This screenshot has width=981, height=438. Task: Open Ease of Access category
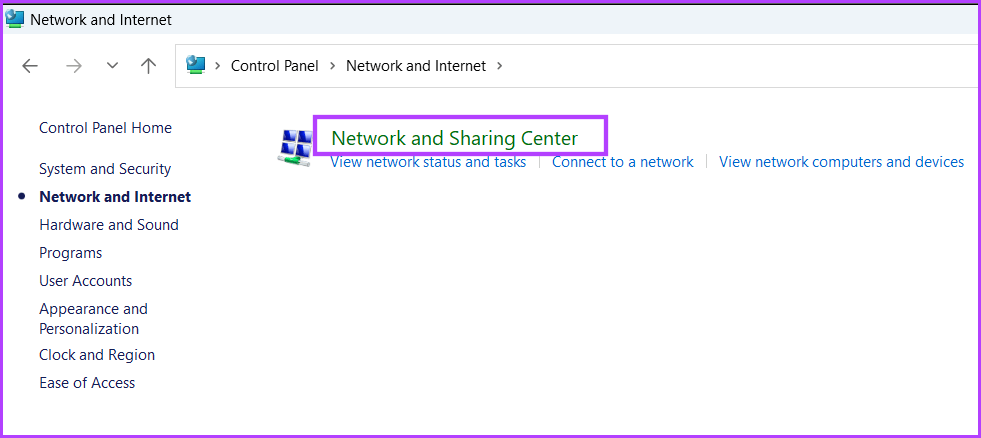pyautogui.click(x=87, y=383)
